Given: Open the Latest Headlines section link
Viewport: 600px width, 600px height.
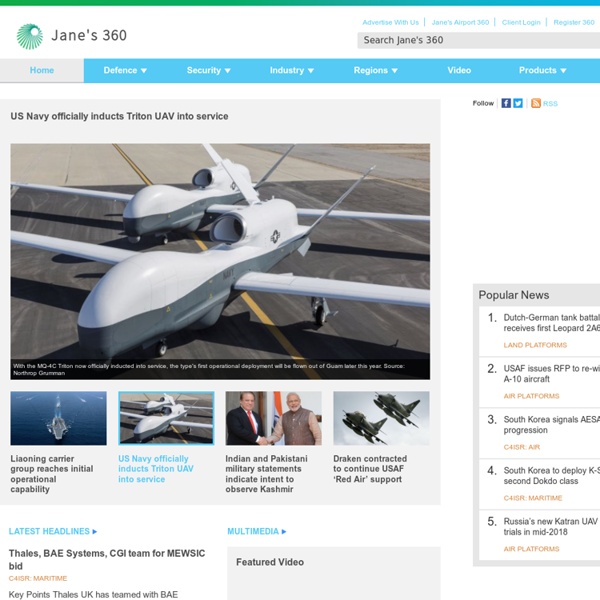Looking at the screenshot, I should [x=49, y=532].
